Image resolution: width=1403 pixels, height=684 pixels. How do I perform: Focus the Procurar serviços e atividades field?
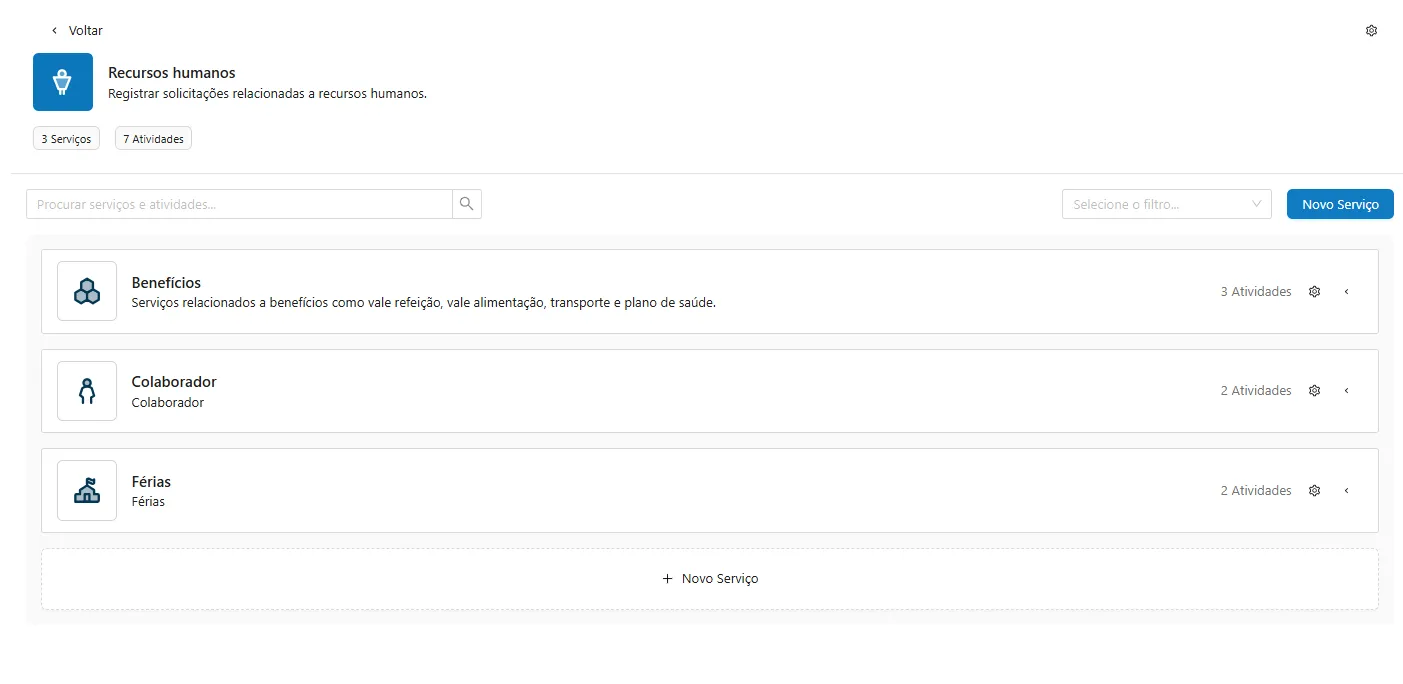coord(240,204)
